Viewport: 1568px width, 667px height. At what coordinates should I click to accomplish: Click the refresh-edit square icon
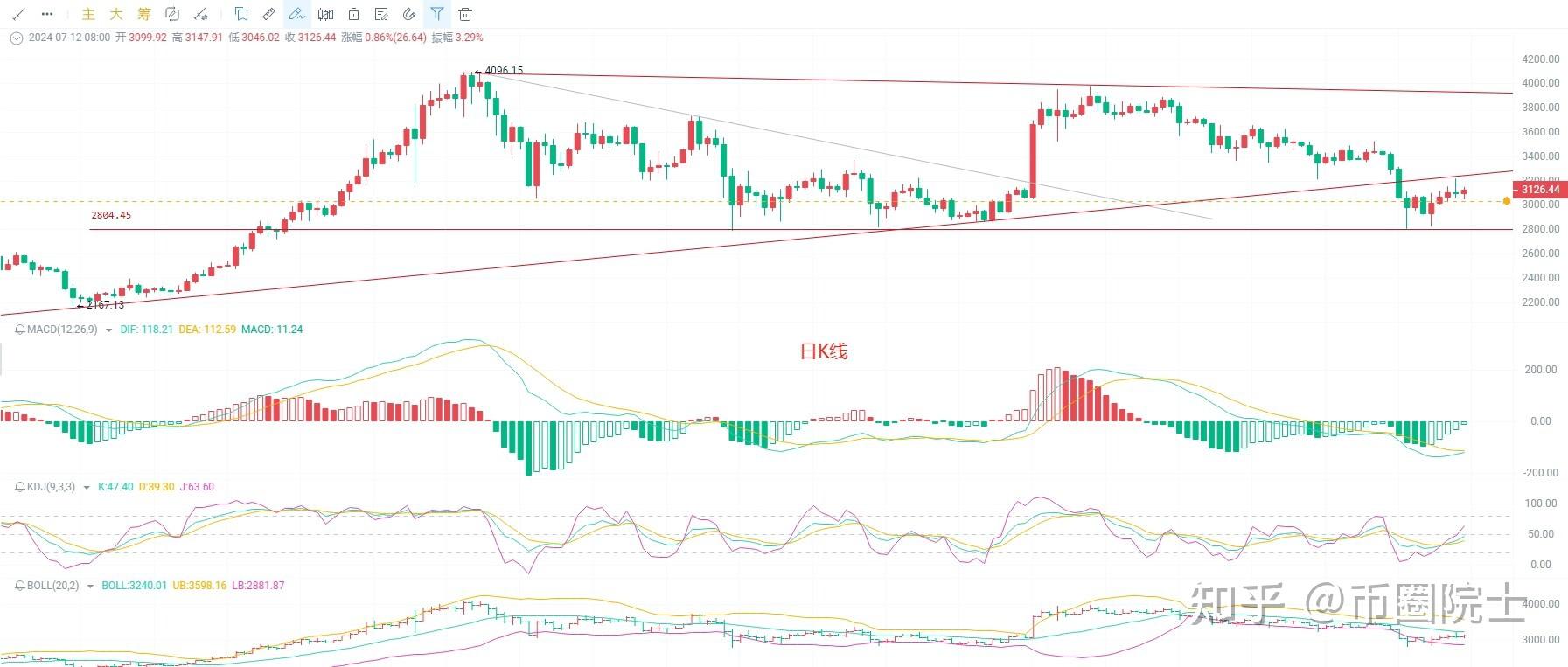172,14
